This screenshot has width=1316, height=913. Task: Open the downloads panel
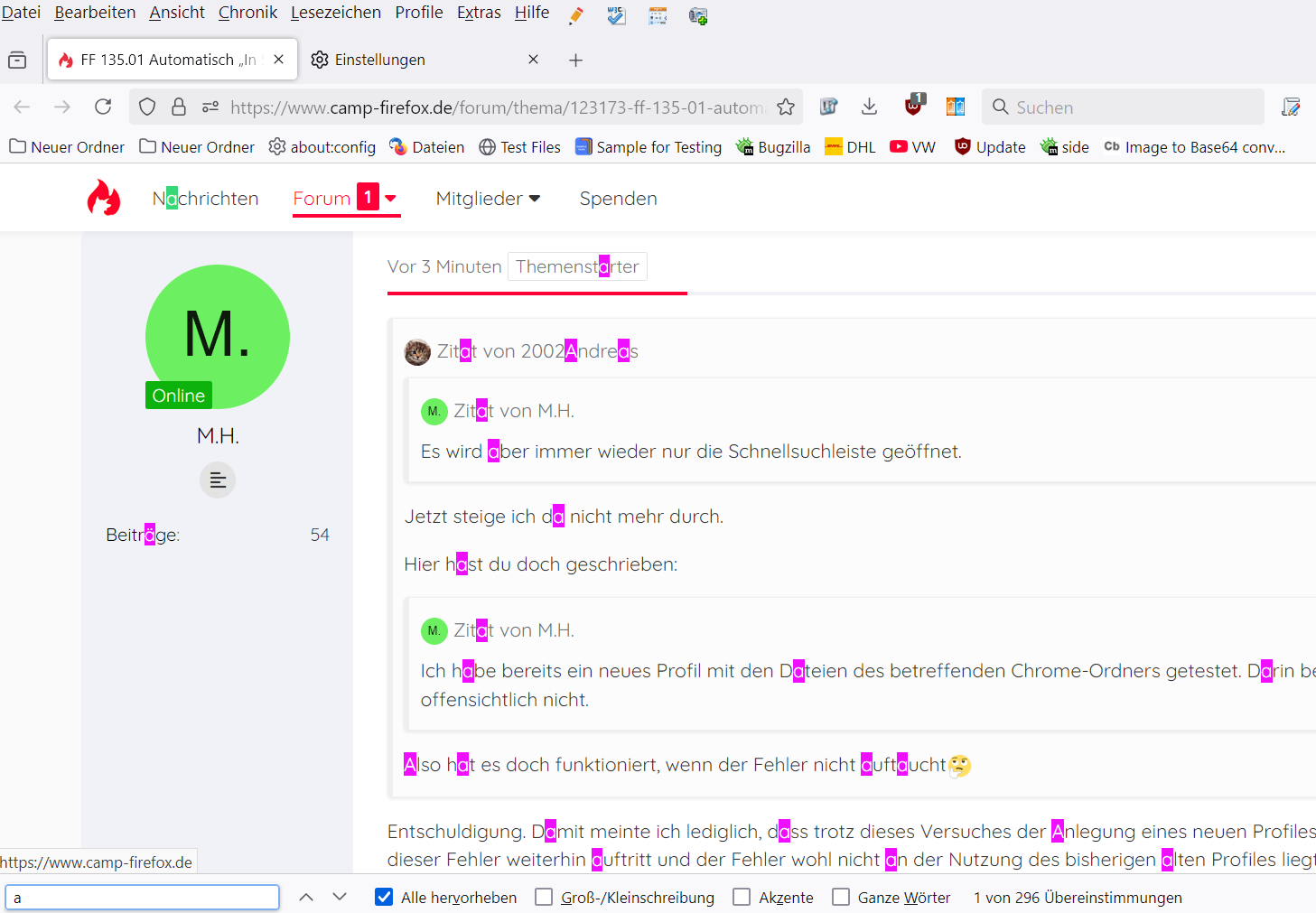coord(870,107)
